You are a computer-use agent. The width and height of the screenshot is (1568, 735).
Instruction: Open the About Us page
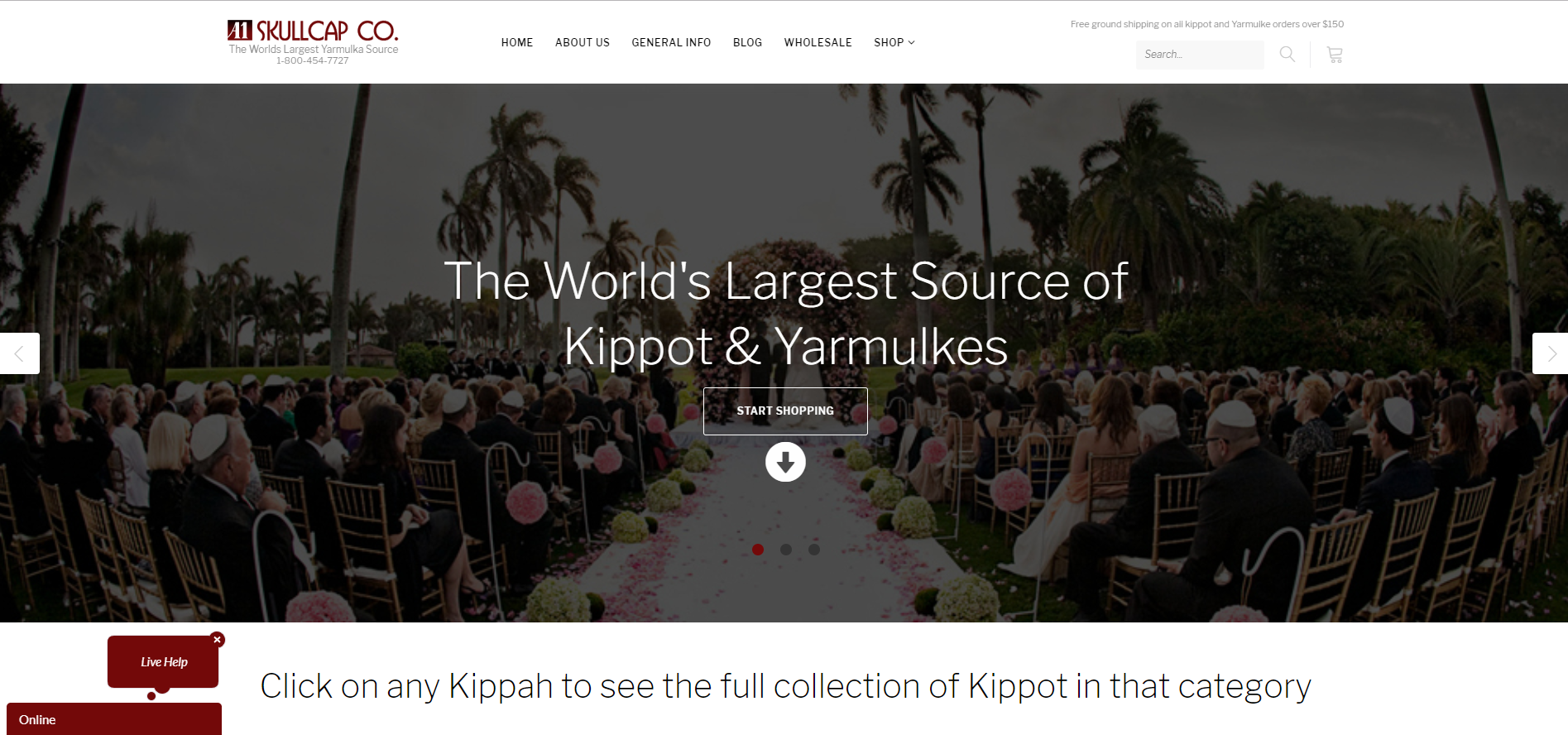pos(583,42)
